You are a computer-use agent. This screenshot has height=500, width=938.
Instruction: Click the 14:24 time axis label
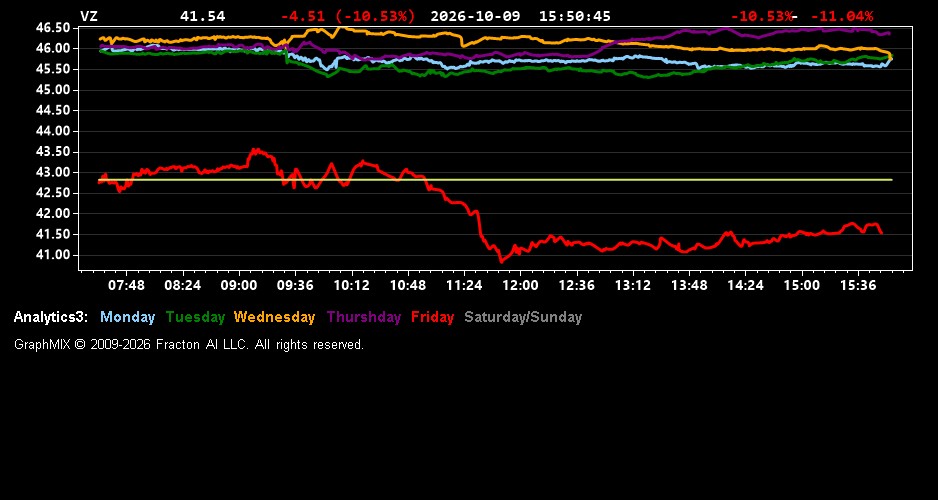coord(745,286)
